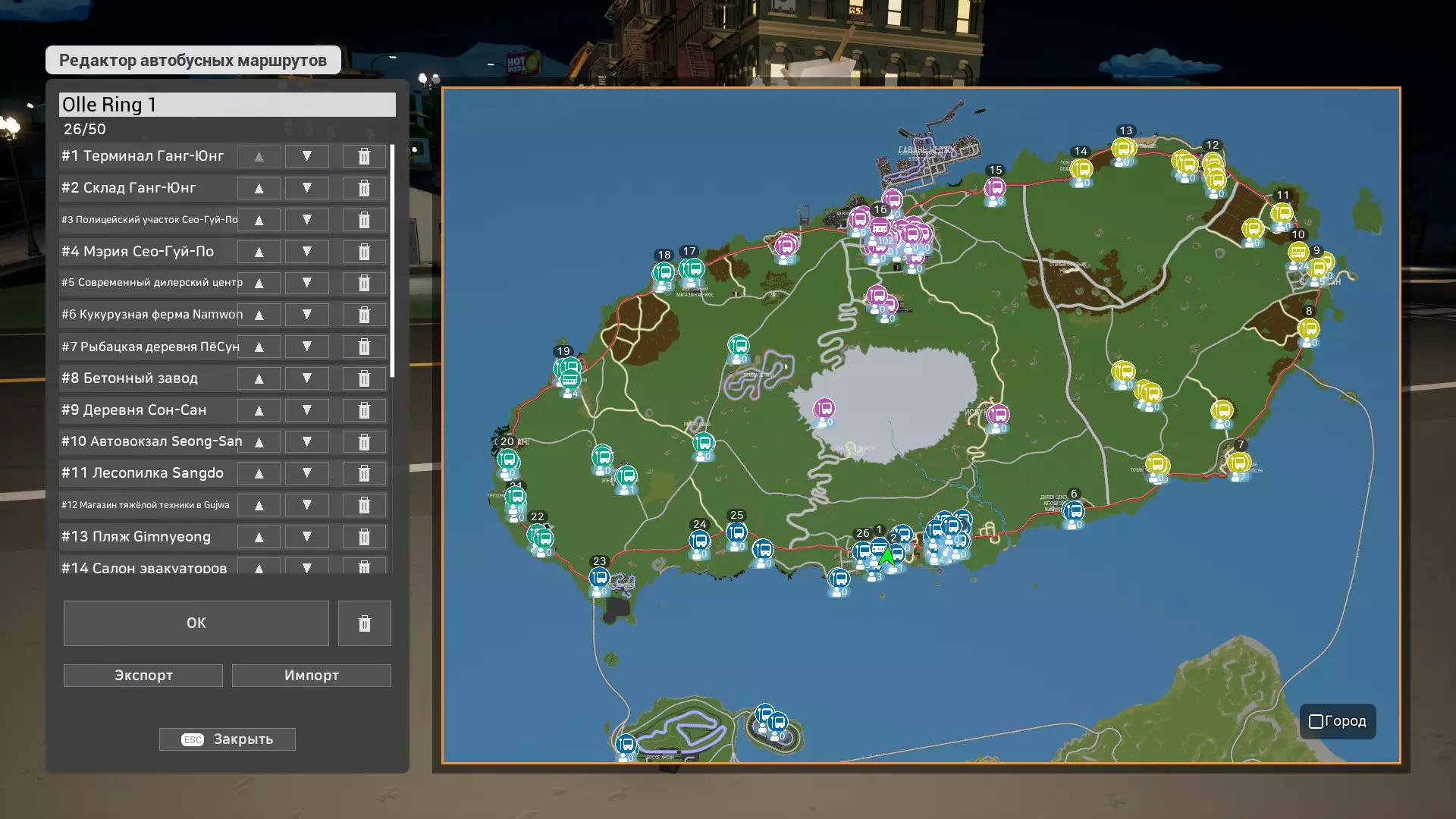This screenshot has width=1456, height=819.
Task: Click the Экспорт button
Action: point(143,676)
